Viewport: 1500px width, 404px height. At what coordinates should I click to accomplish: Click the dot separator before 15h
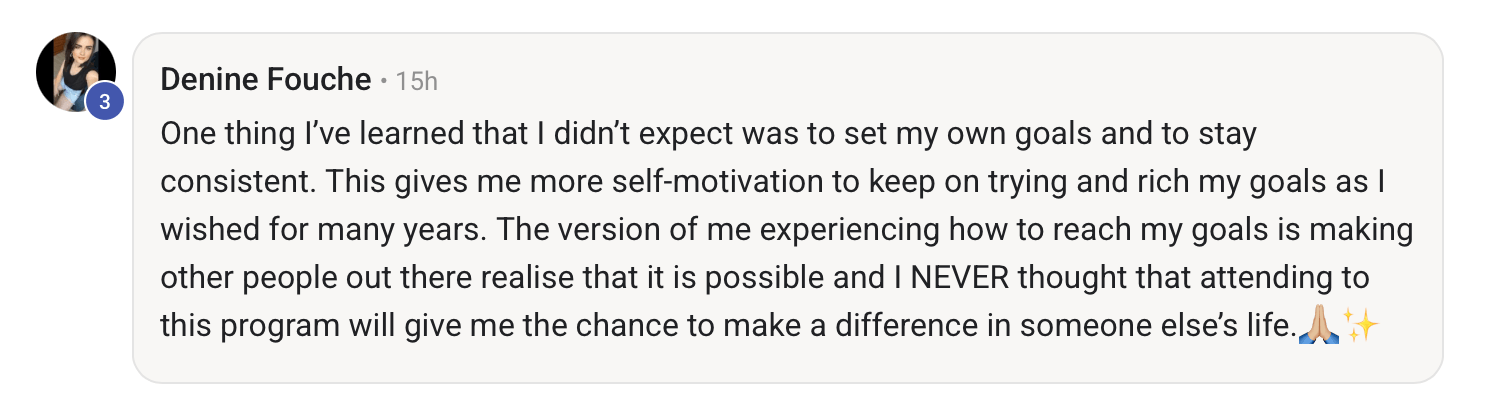coord(384,81)
